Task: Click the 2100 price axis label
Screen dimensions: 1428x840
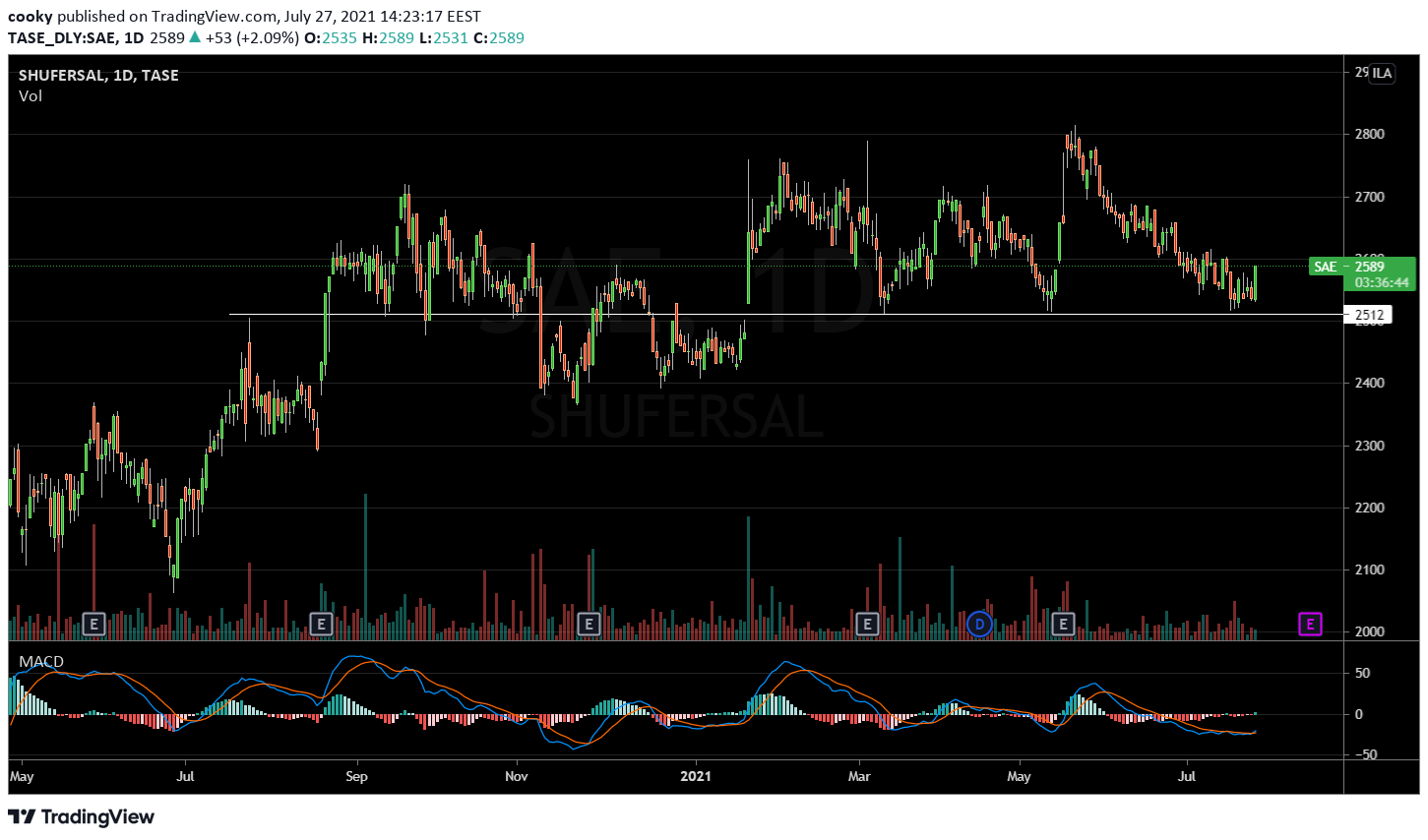Action: click(1369, 570)
